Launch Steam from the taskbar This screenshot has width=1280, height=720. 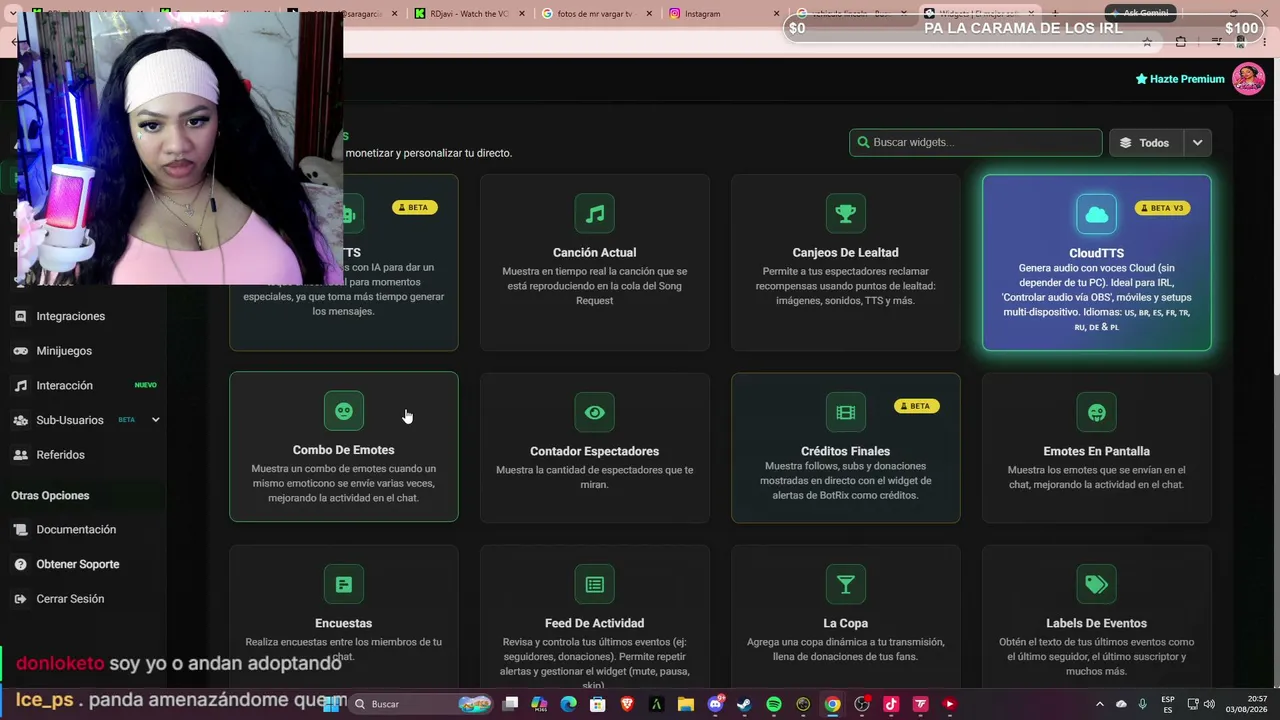(744, 704)
